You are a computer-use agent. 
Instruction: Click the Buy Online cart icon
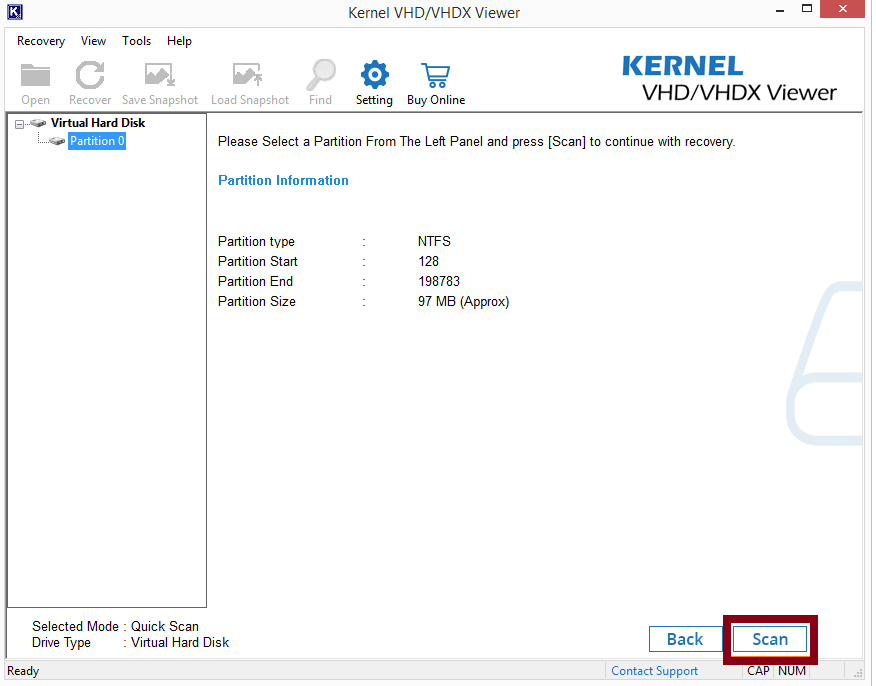[x=436, y=75]
